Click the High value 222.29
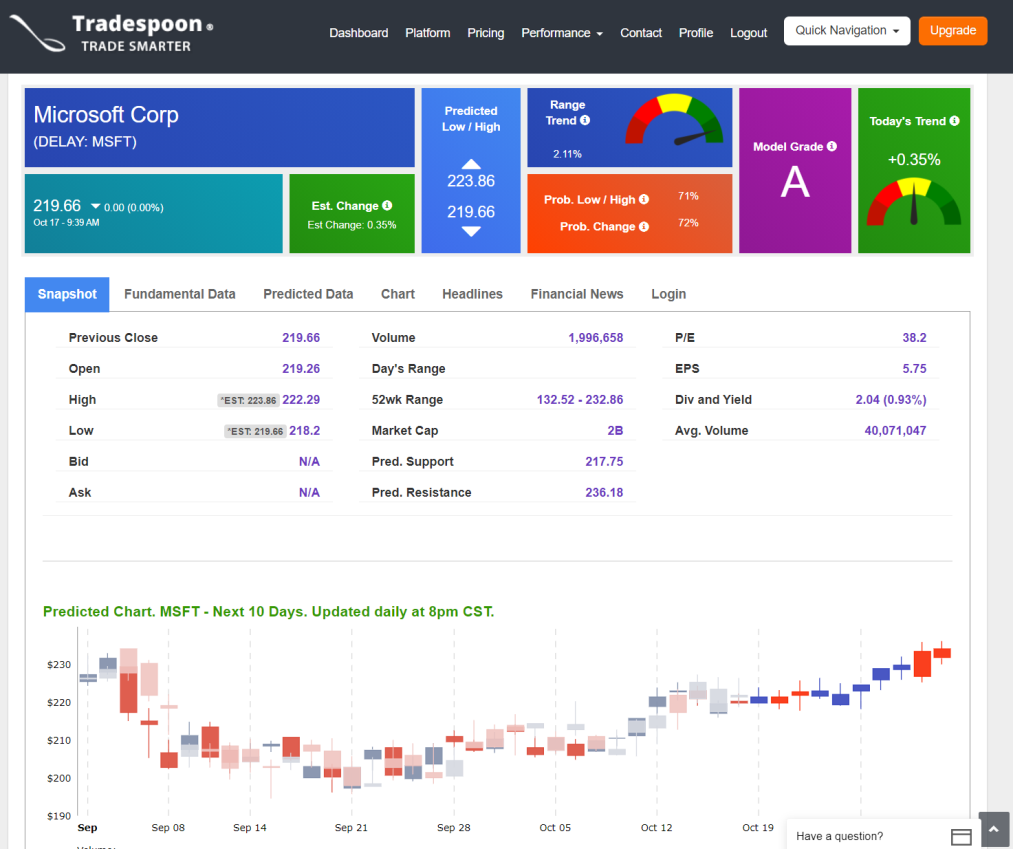The image size is (1013, 849). [x=301, y=400]
